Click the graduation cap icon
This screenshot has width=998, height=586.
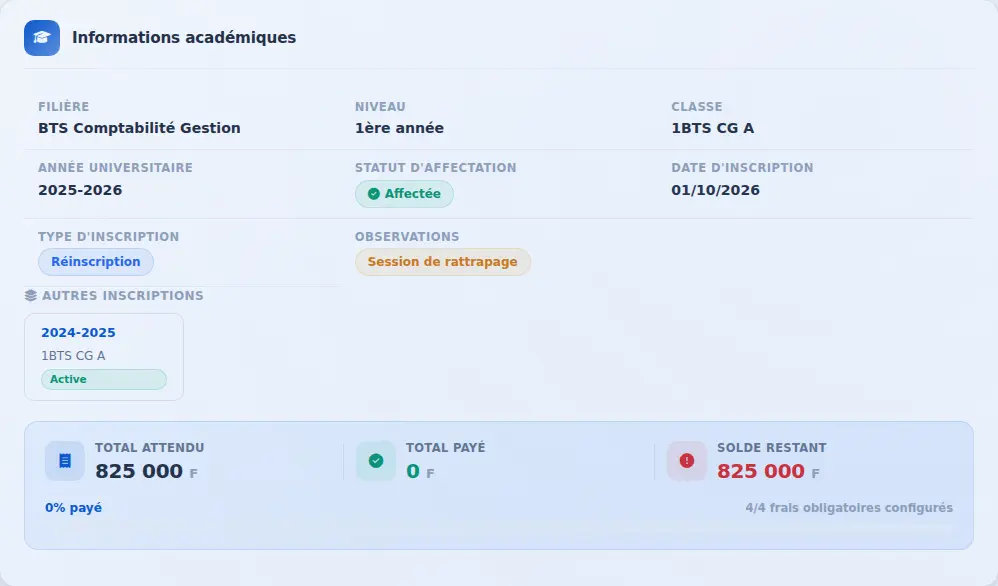tap(42, 38)
